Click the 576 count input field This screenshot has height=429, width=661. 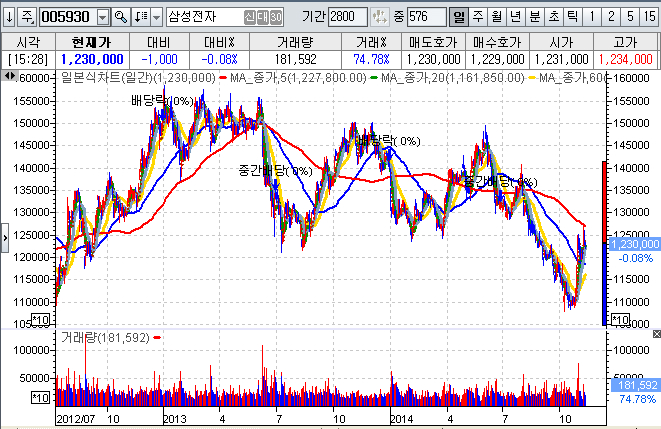(x=425, y=17)
